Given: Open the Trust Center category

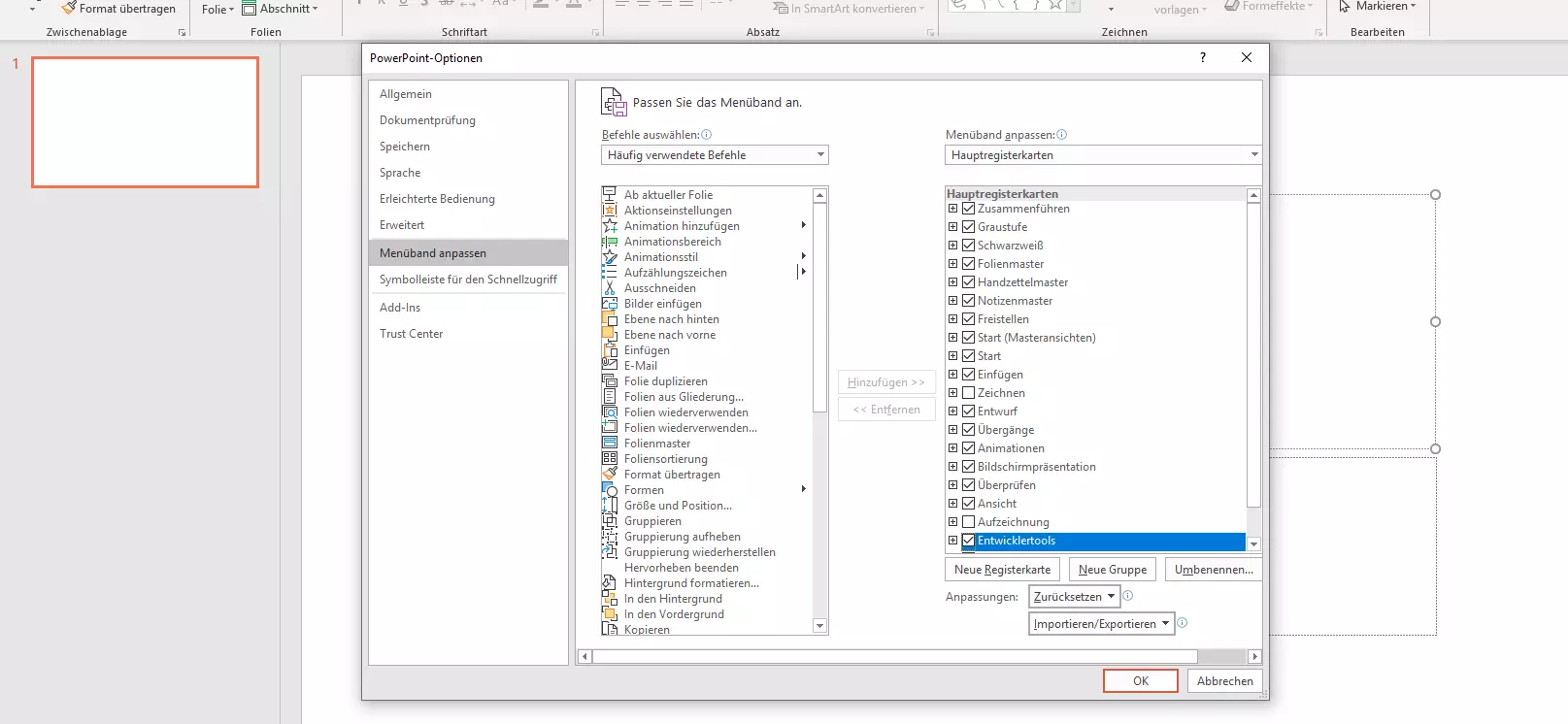Looking at the screenshot, I should point(468,334).
